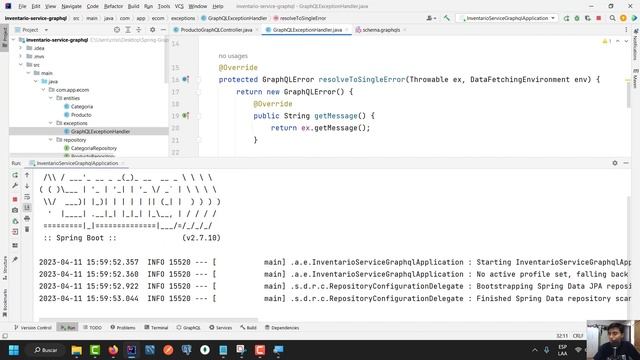Hide the Run tool window
640x360 pixels.
(x=626, y=163)
